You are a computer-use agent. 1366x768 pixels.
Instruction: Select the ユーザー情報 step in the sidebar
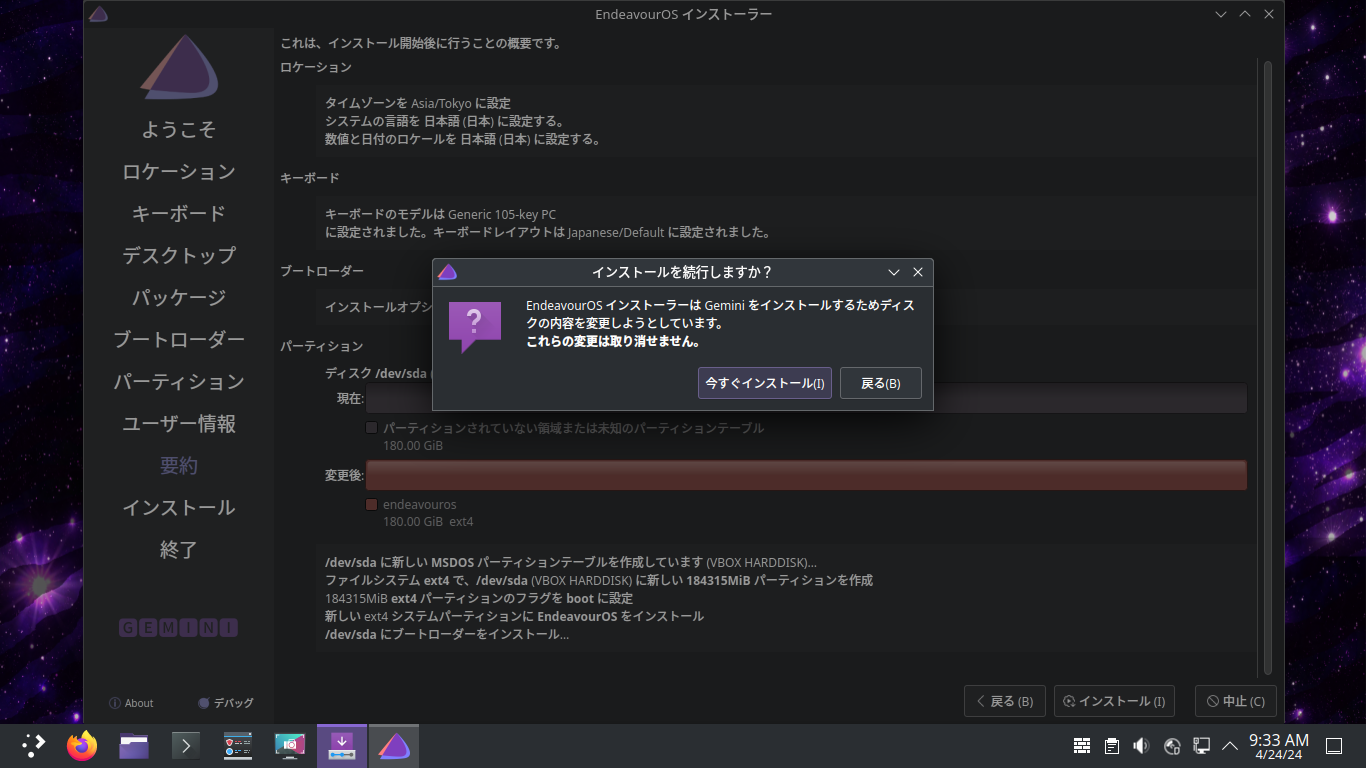point(179,424)
